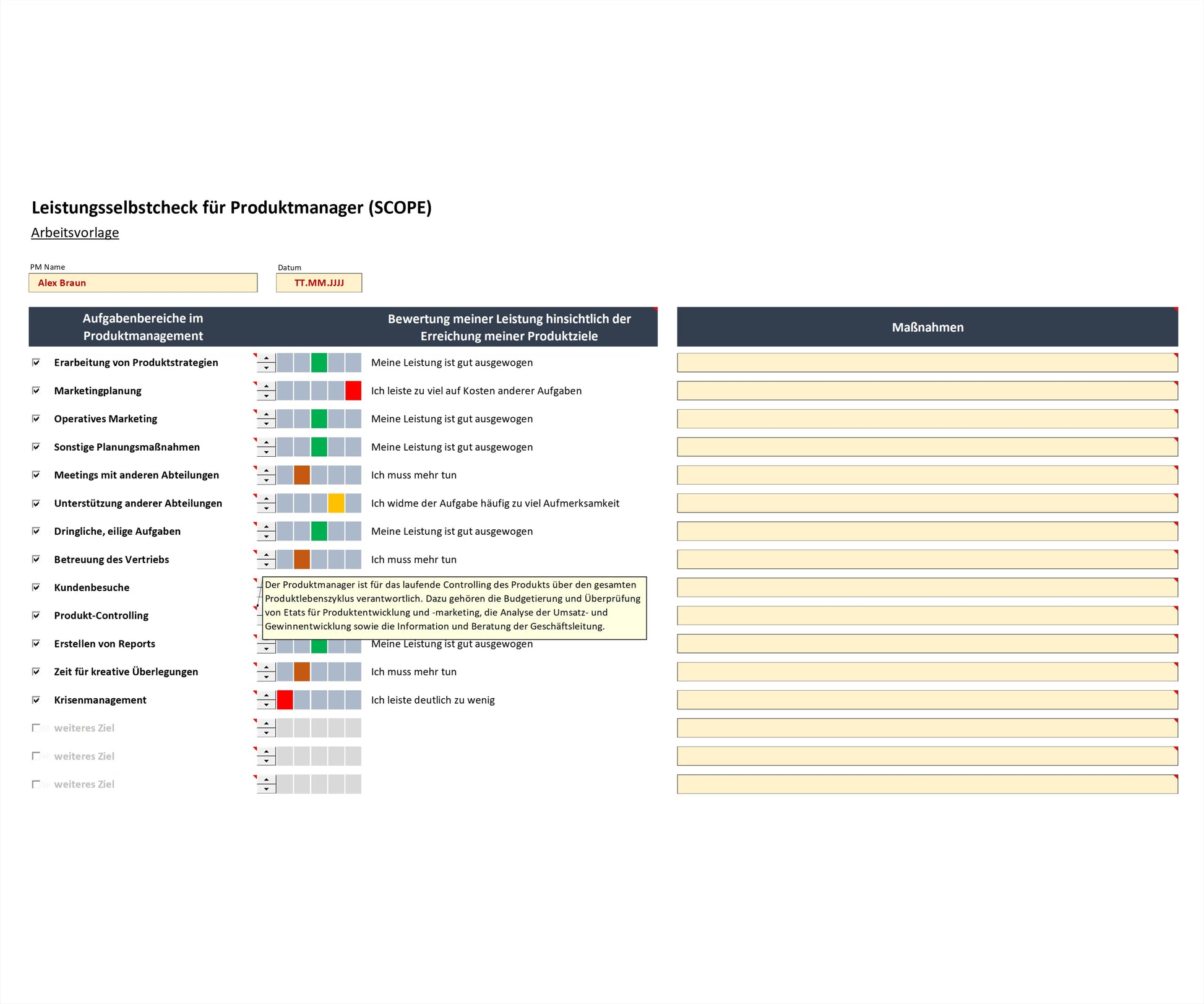Image resolution: width=1204 pixels, height=1004 pixels.
Task: Toggle the Kundenbesuche checkbox
Action: click(36, 587)
